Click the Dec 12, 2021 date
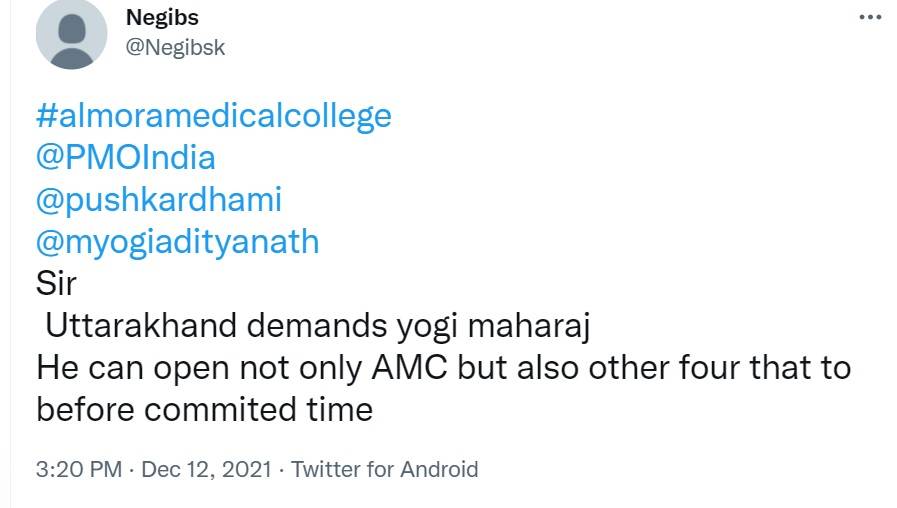The height and width of the screenshot is (508, 897). (x=206, y=469)
